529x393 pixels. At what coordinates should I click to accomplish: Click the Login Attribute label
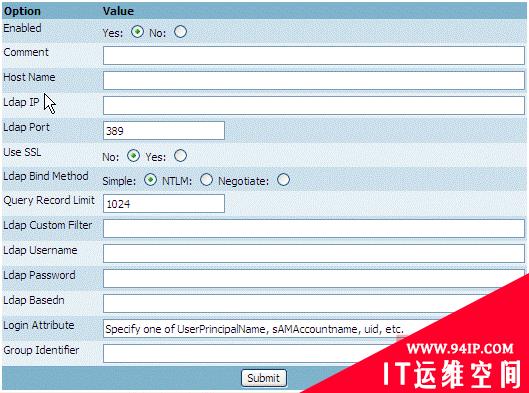39,325
